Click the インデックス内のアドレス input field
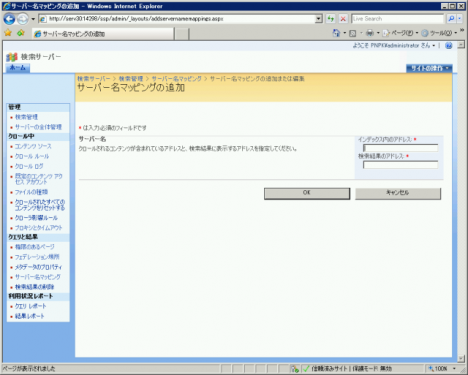 point(400,148)
